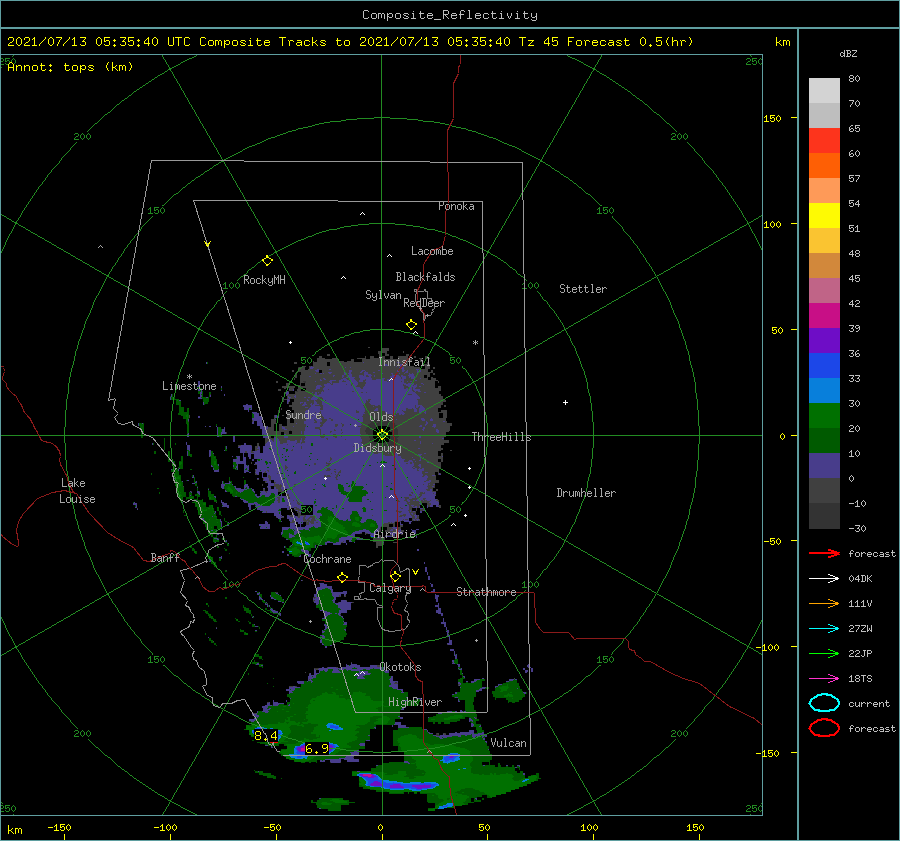Image resolution: width=900 pixels, height=841 pixels.
Task: Click the ThreeHills label
Action: 501,437
